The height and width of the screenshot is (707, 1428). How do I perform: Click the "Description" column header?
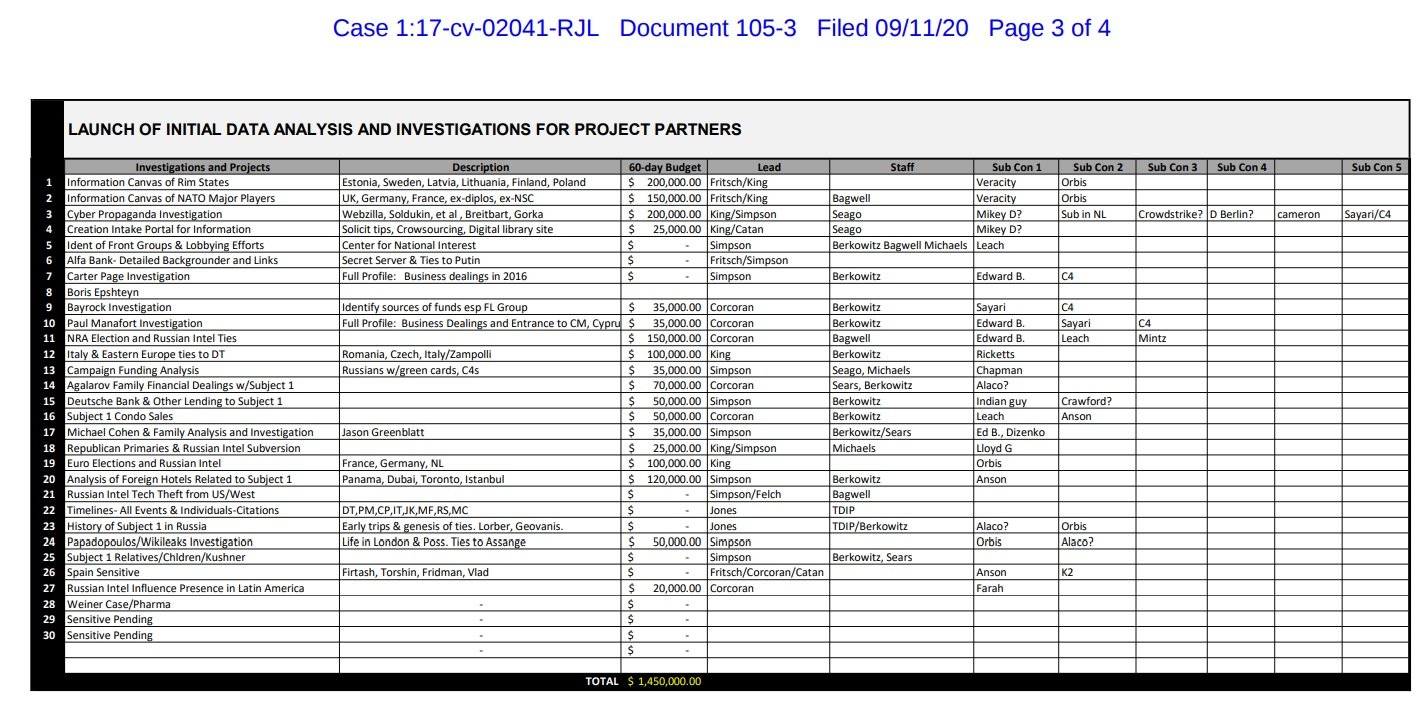pyautogui.click(x=481, y=167)
